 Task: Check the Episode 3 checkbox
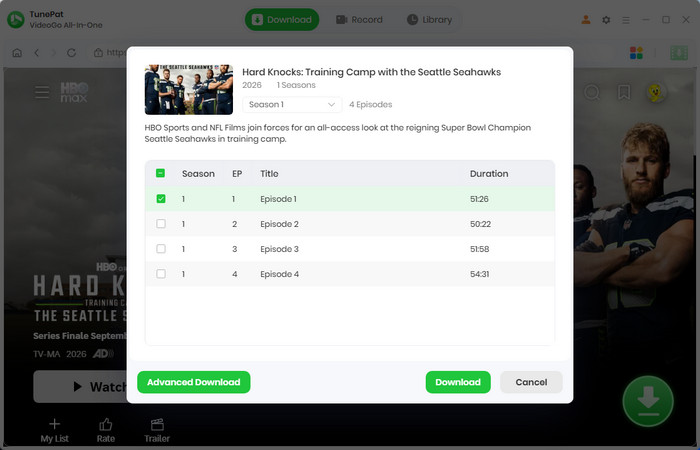point(161,249)
